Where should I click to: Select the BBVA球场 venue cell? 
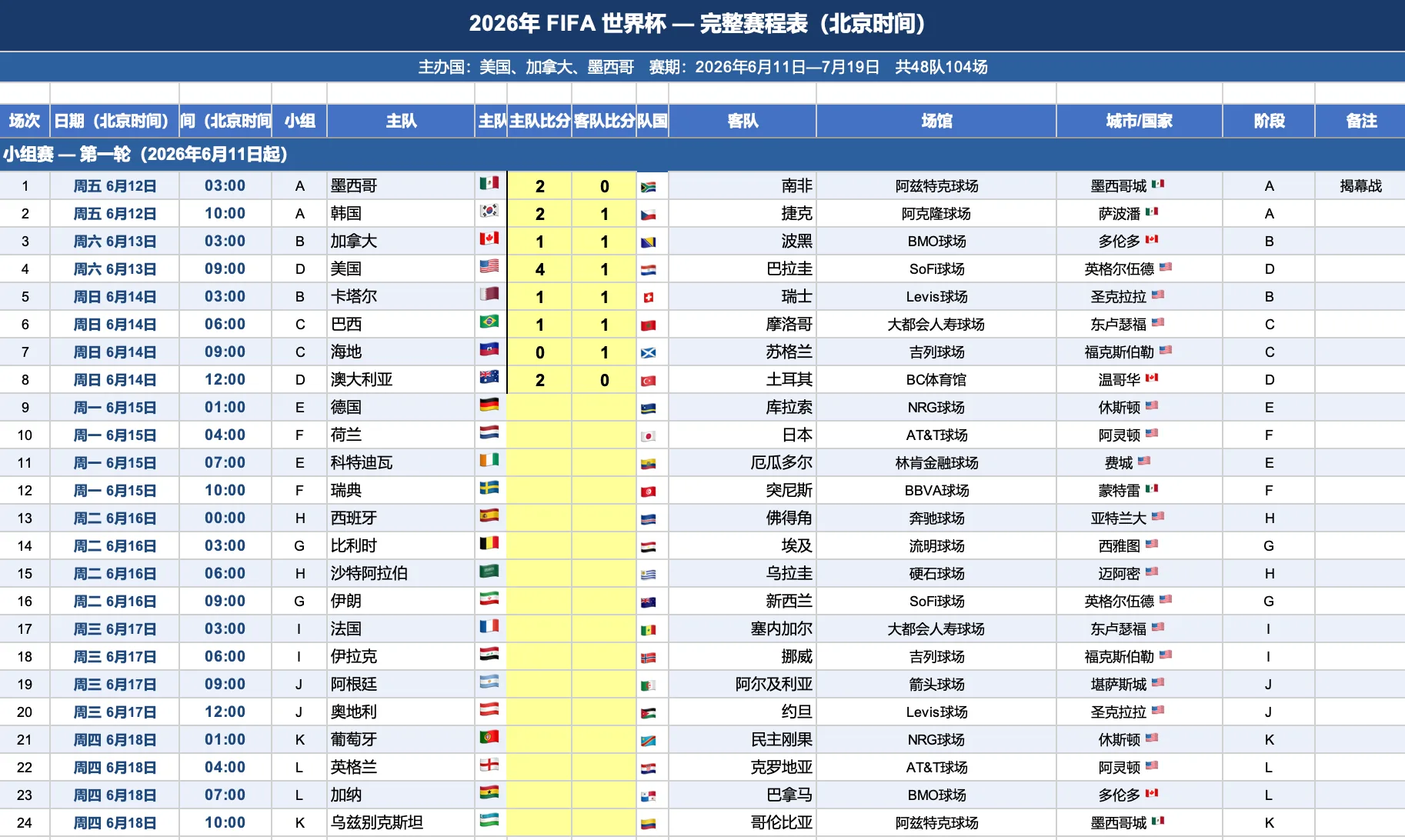click(x=936, y=490)
